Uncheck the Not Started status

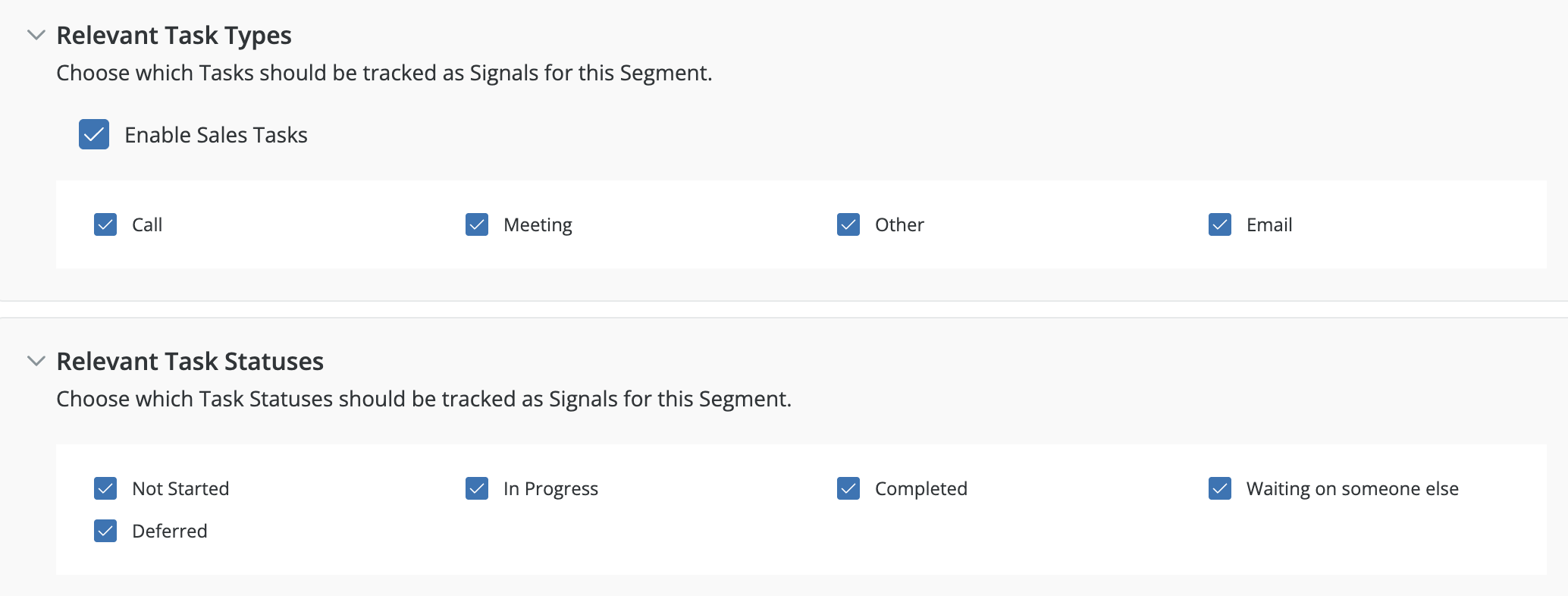(x=105, y=488)
